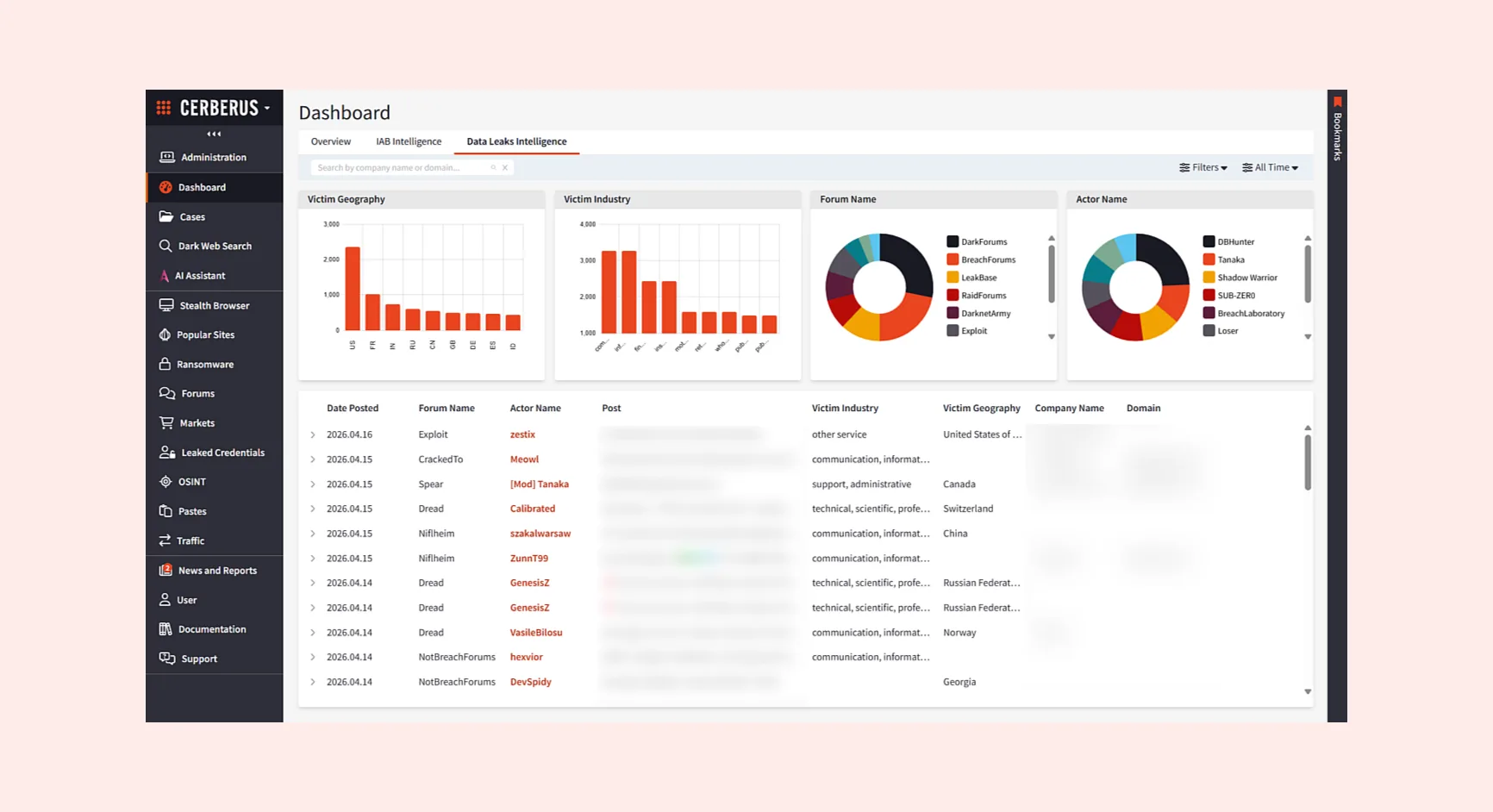Click the company or domain search field
The image size is (1493, 812).
pos(401,167)
